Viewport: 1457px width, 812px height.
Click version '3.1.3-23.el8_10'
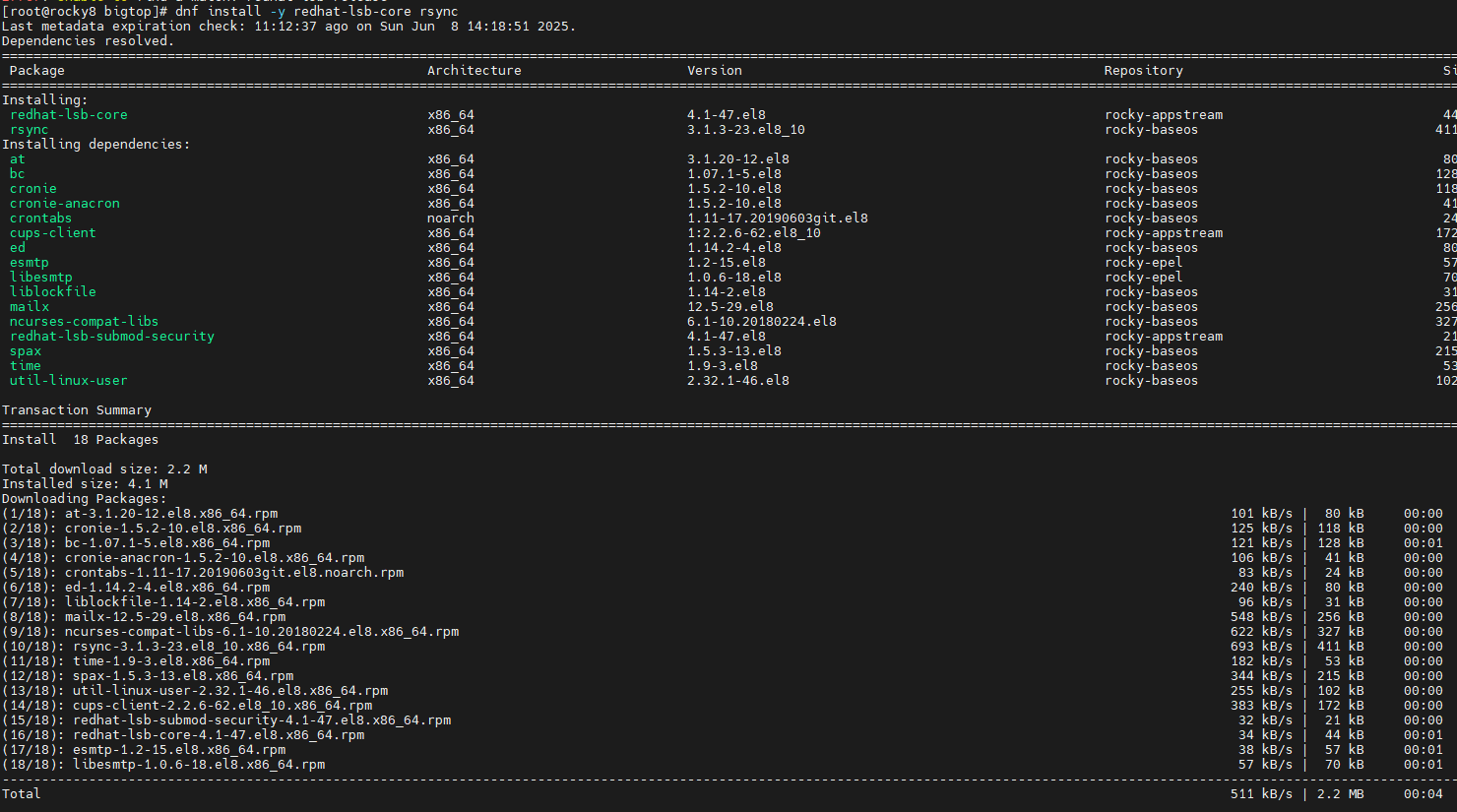[x=746, y=130]
